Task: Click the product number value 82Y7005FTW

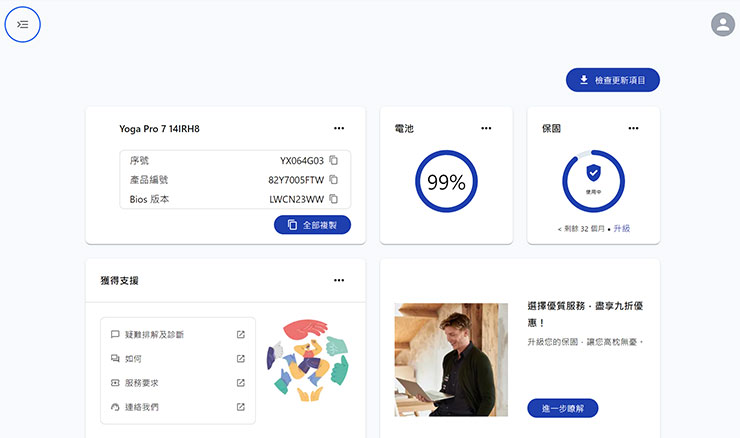Action: pos(296,180)
